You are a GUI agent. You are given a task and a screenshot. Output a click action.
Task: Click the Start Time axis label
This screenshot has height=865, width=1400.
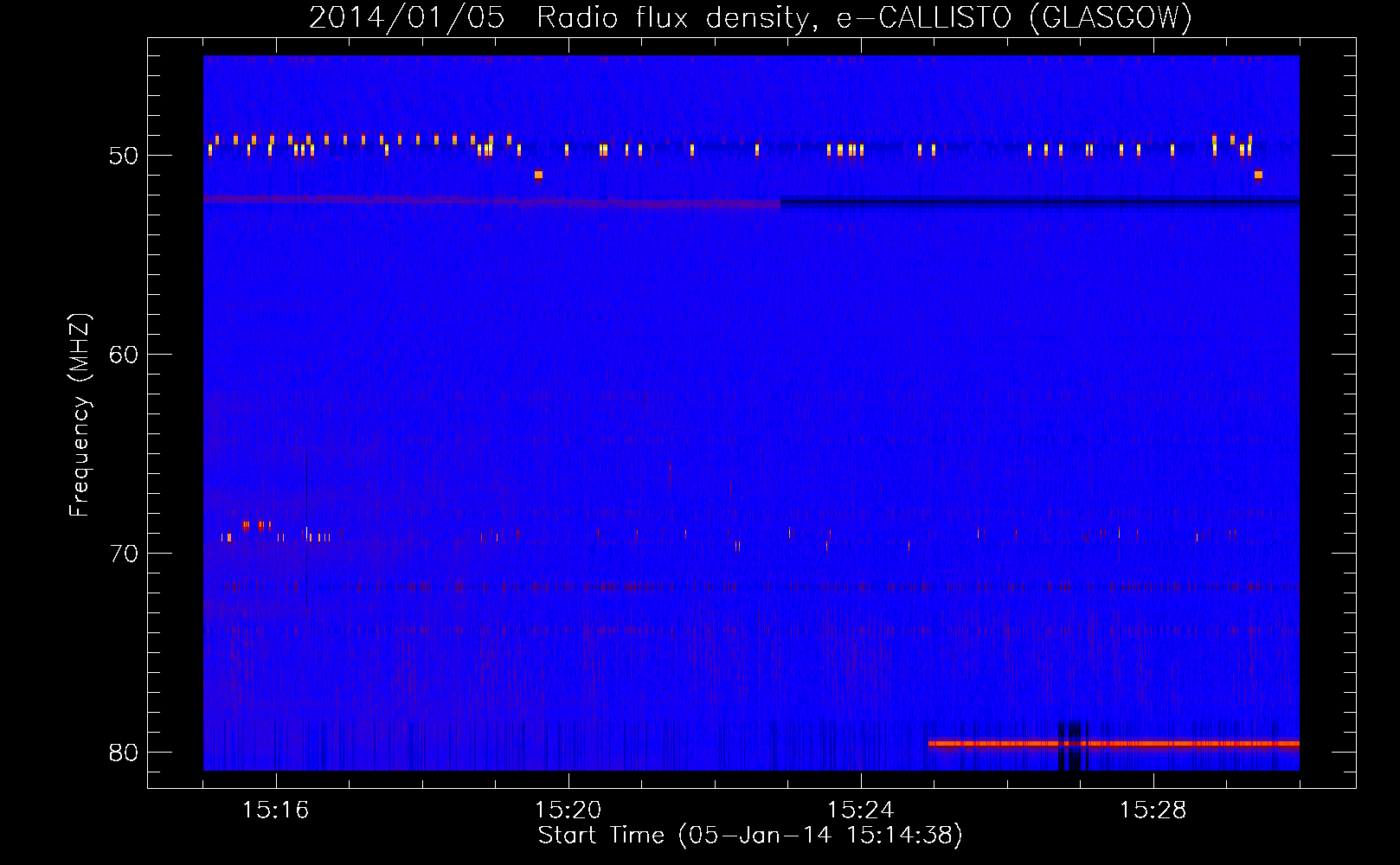coord(750,836)
